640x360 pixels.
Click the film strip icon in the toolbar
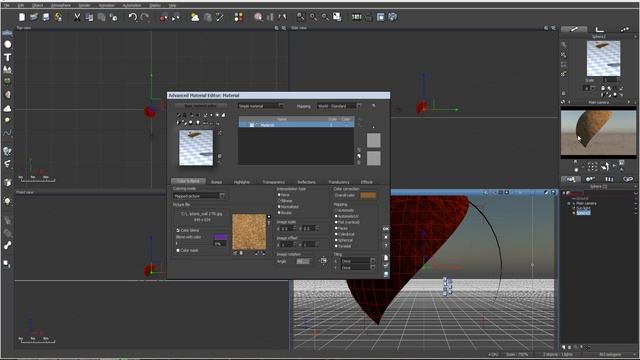[356, 17]
